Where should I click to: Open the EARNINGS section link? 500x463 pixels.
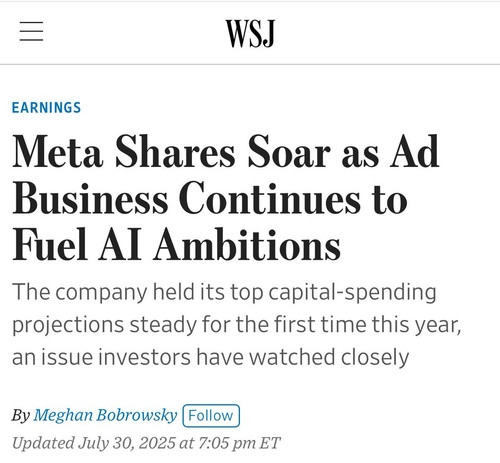46,108
